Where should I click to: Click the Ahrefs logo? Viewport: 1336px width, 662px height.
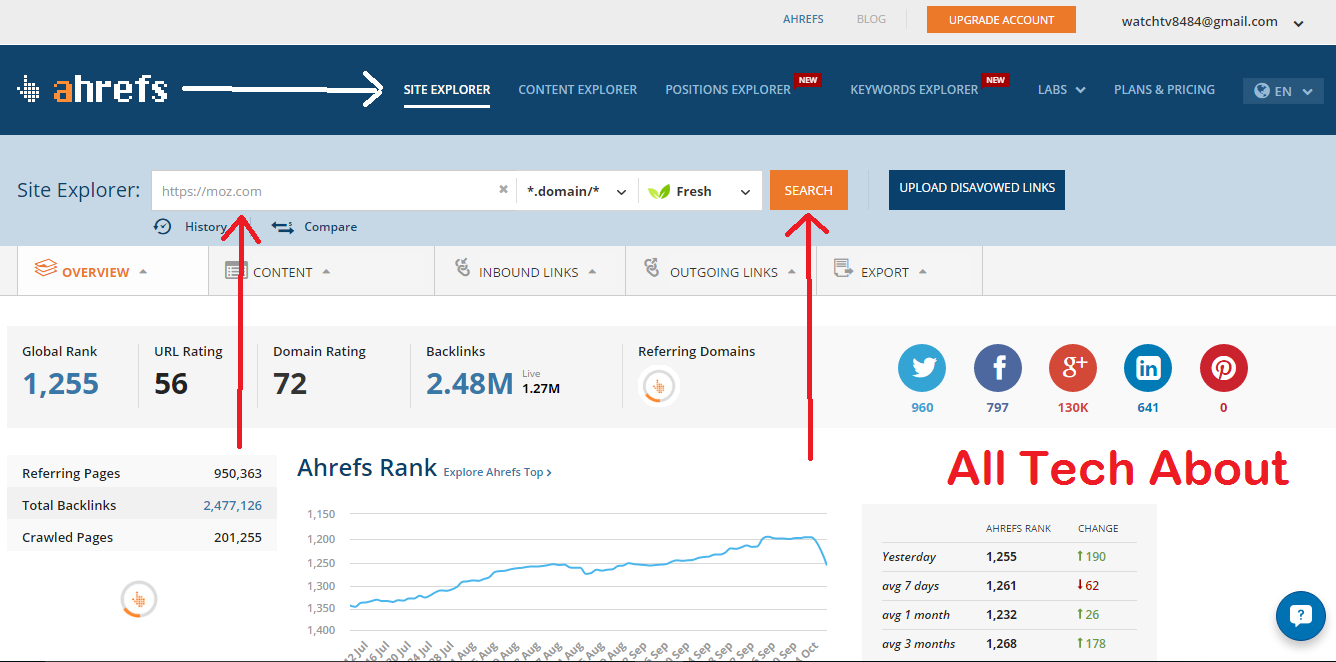tap(92, 89)
